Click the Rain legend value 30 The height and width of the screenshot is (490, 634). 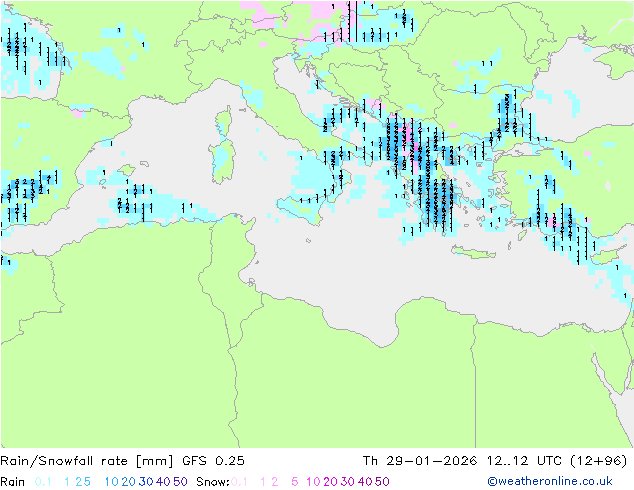click(146, 482)
